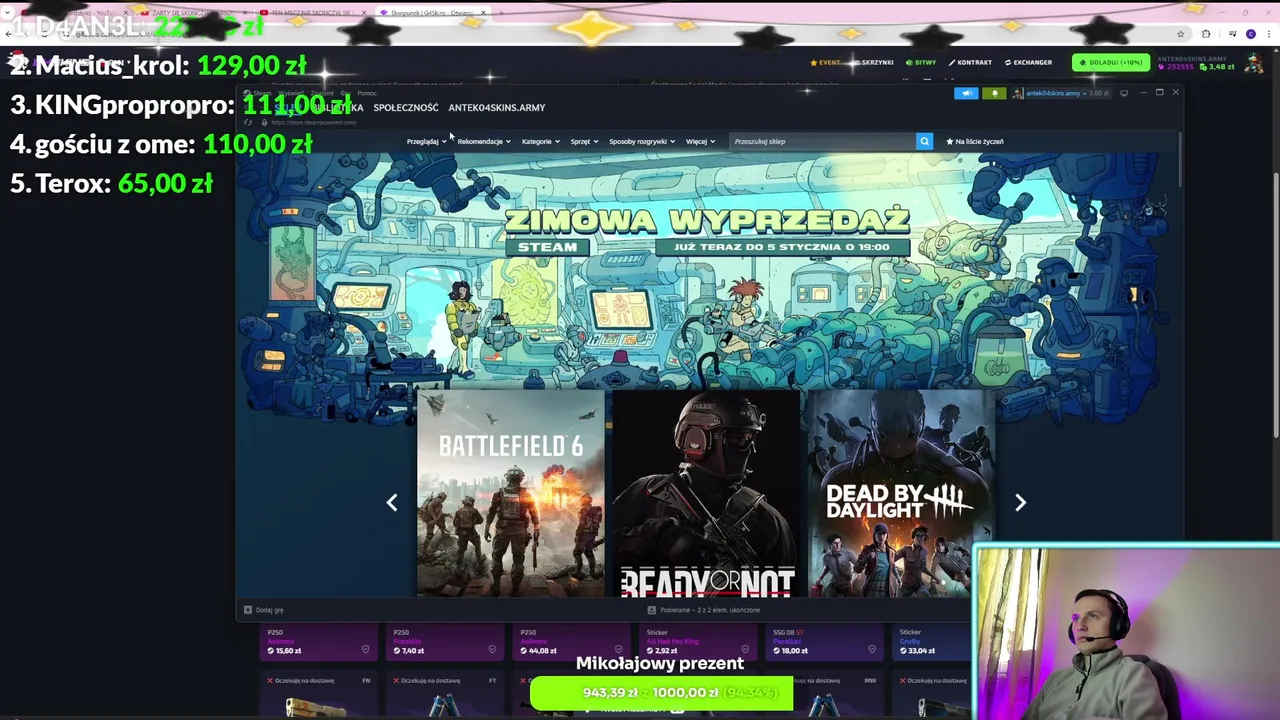The height and width of the screenshot is (720, 1280).
Task: Click the Dodaj grę link
Action: [x=269, y=610]
